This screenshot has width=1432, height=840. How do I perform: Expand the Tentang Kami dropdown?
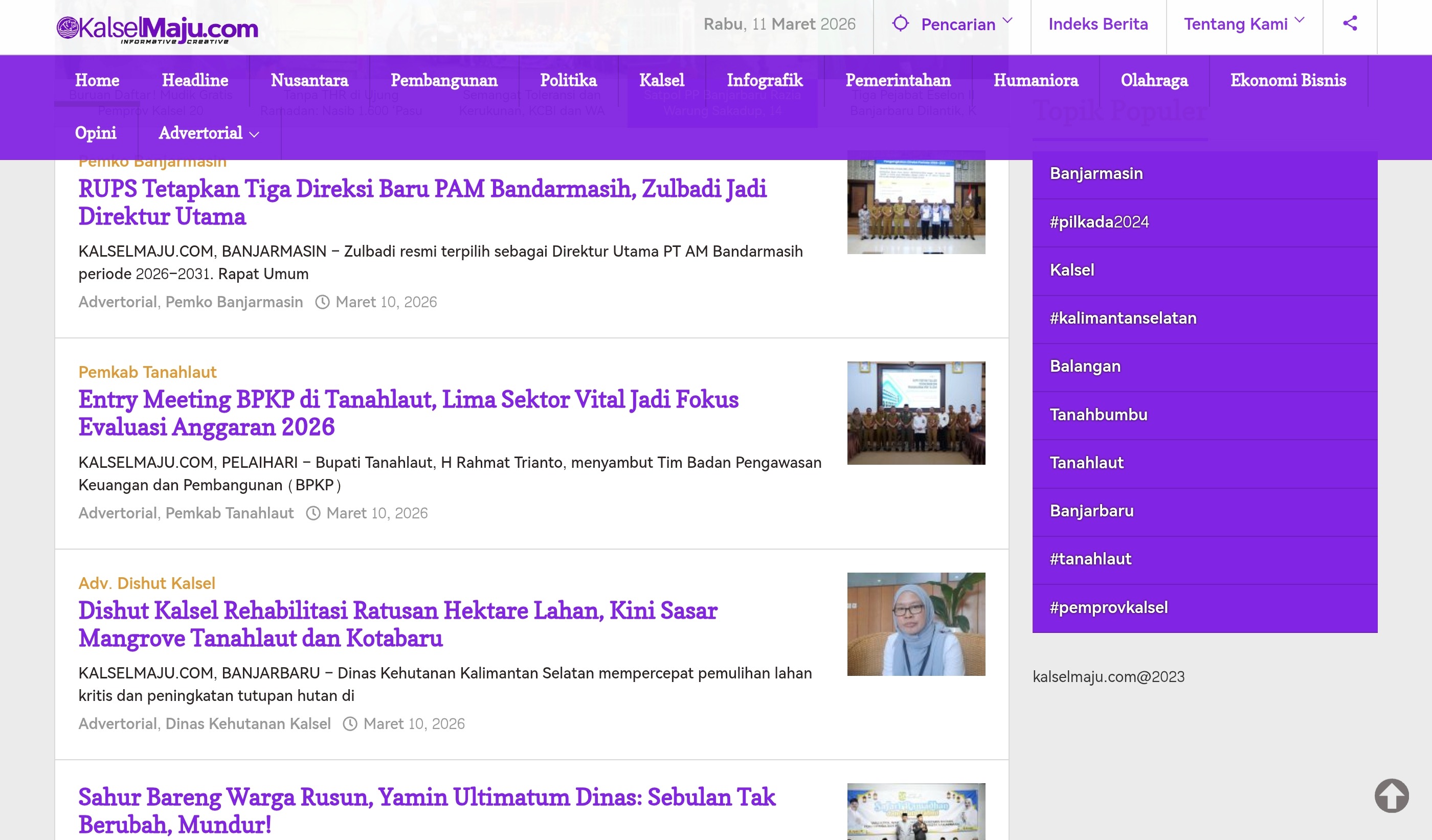(1300, 21)
